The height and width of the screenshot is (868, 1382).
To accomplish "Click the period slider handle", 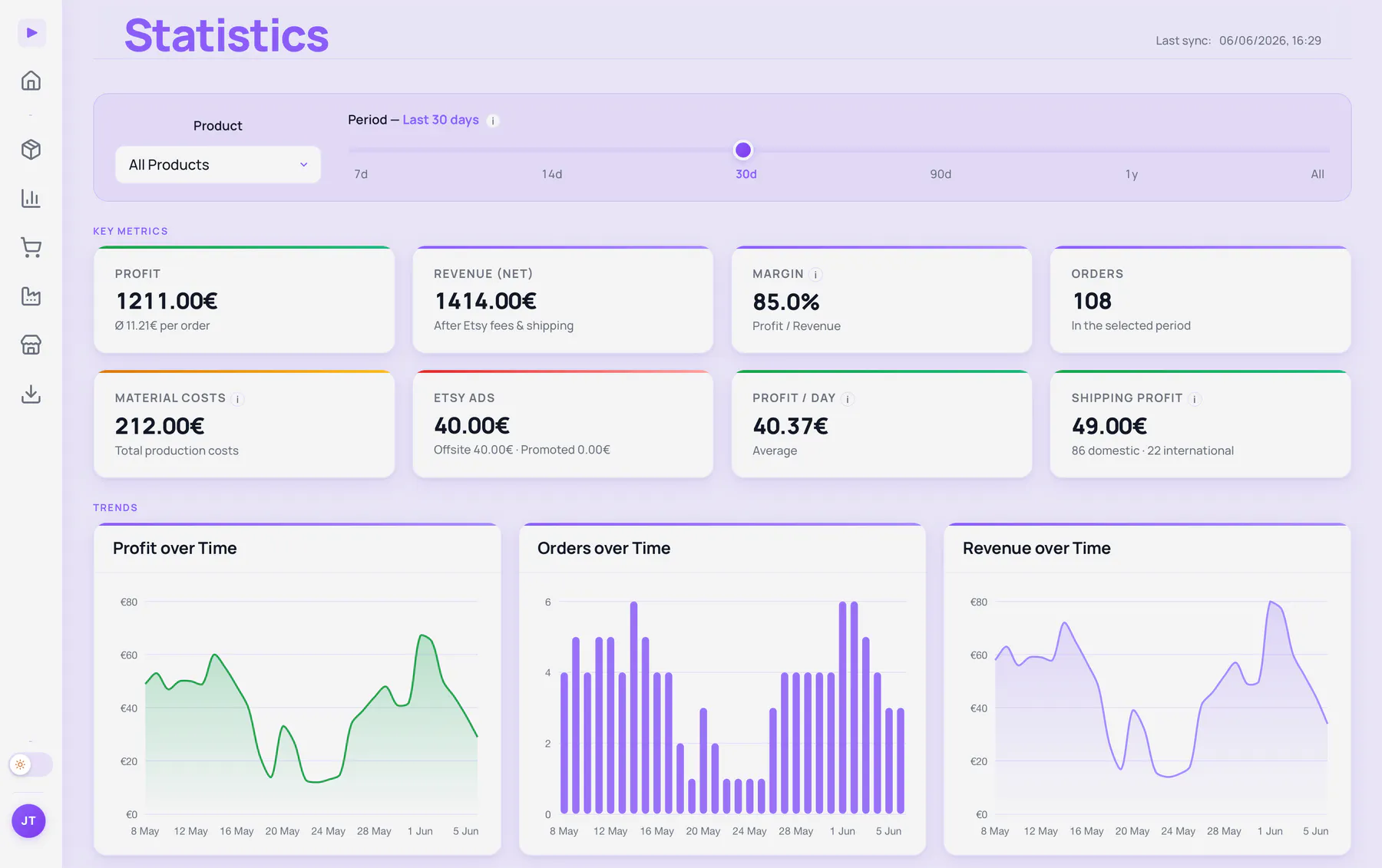I will tap(742, 150).
